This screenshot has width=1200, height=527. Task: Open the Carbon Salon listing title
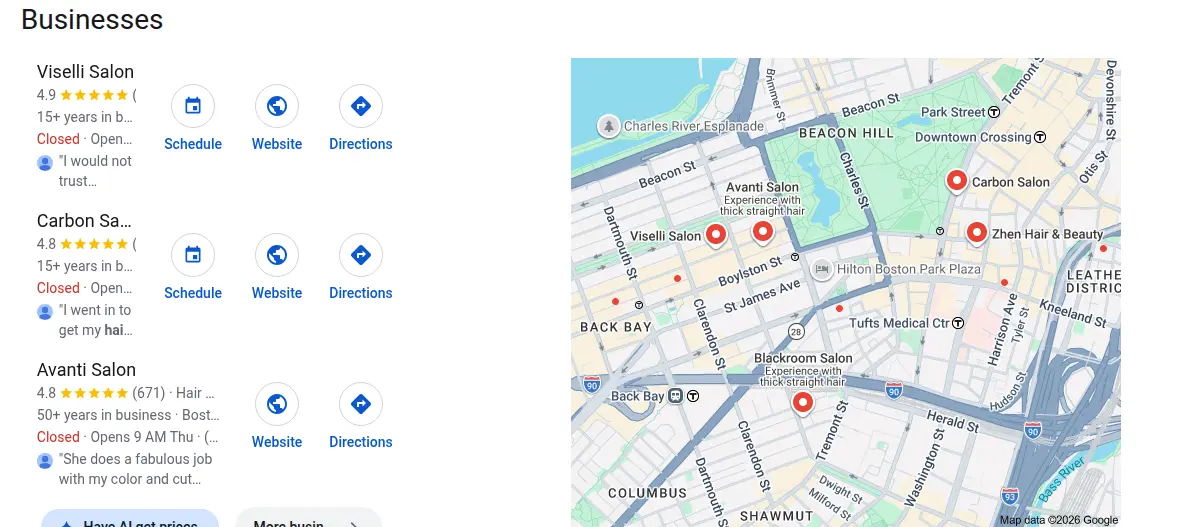85,221
